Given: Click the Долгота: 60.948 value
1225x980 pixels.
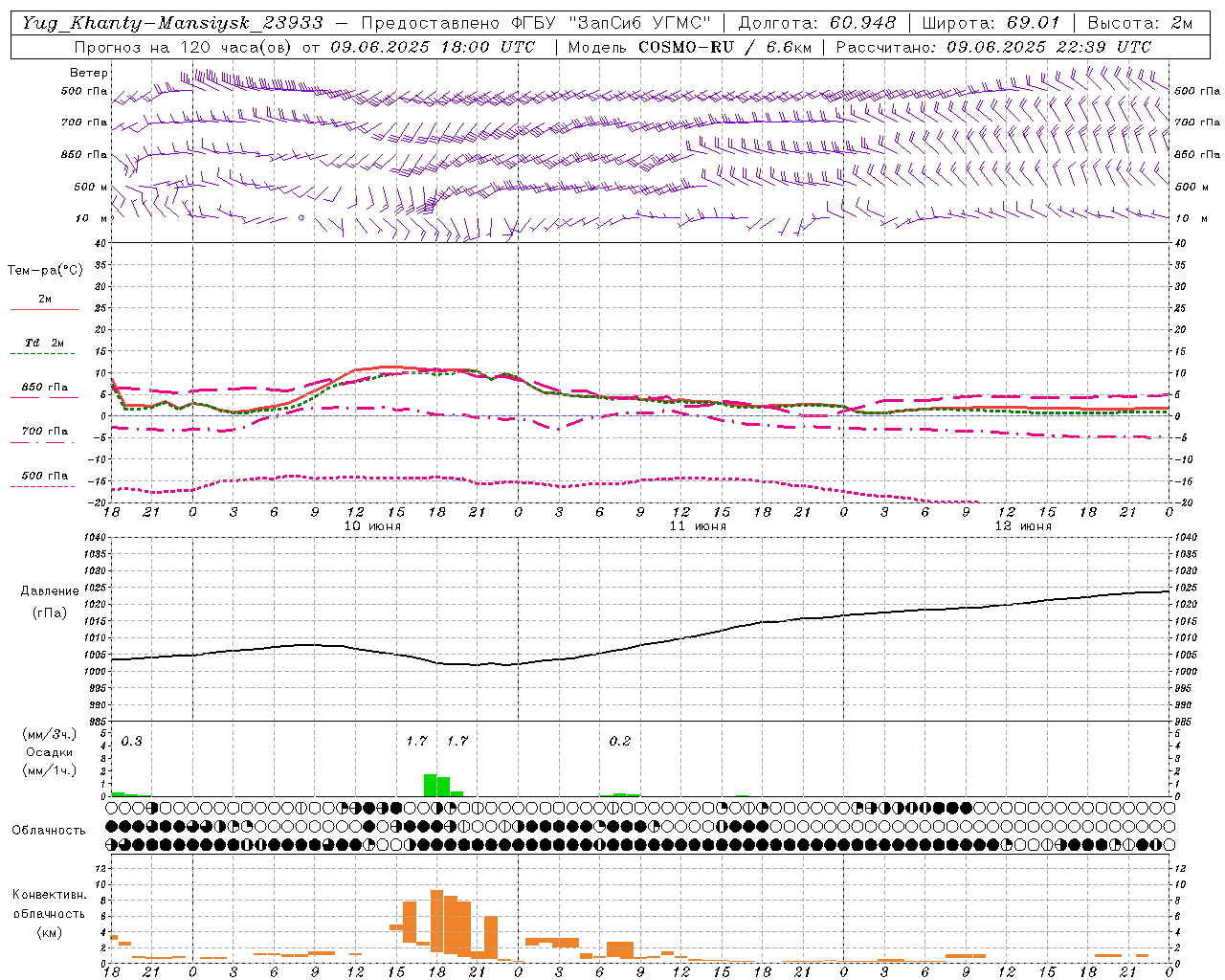Looking at the screenshot, I should point(817,23).
